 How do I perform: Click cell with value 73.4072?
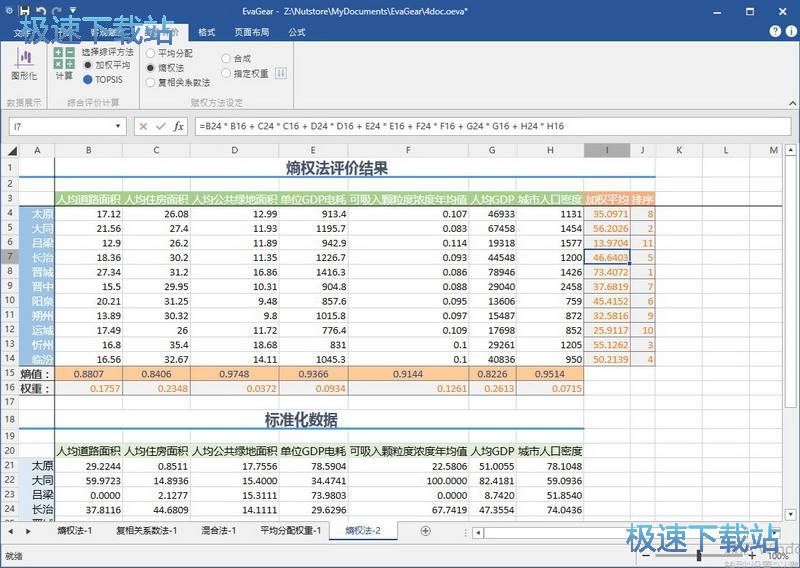[x=607, y=272]
